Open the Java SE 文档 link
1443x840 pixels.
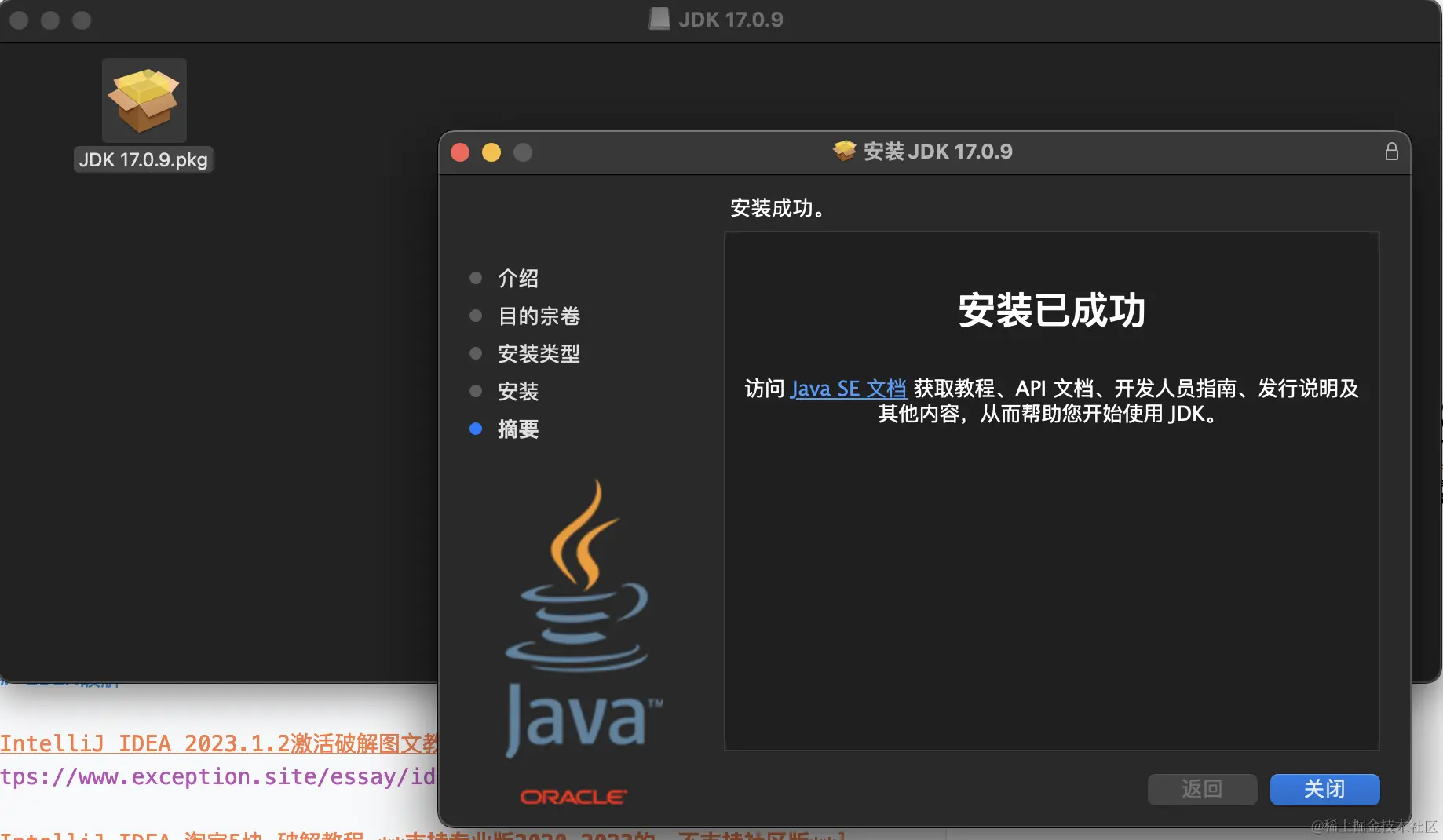(849, 389)
